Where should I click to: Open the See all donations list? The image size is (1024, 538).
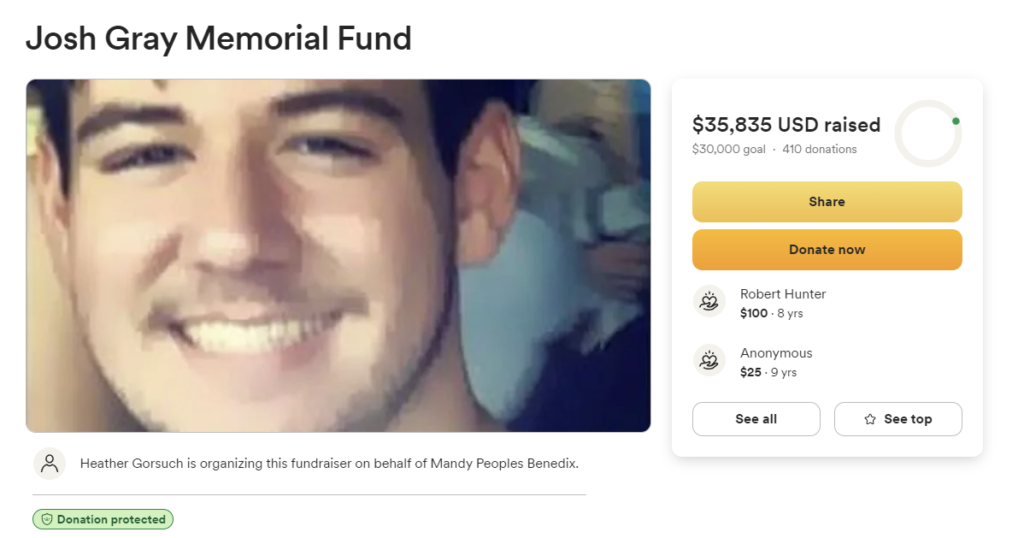tap(756, 419)
